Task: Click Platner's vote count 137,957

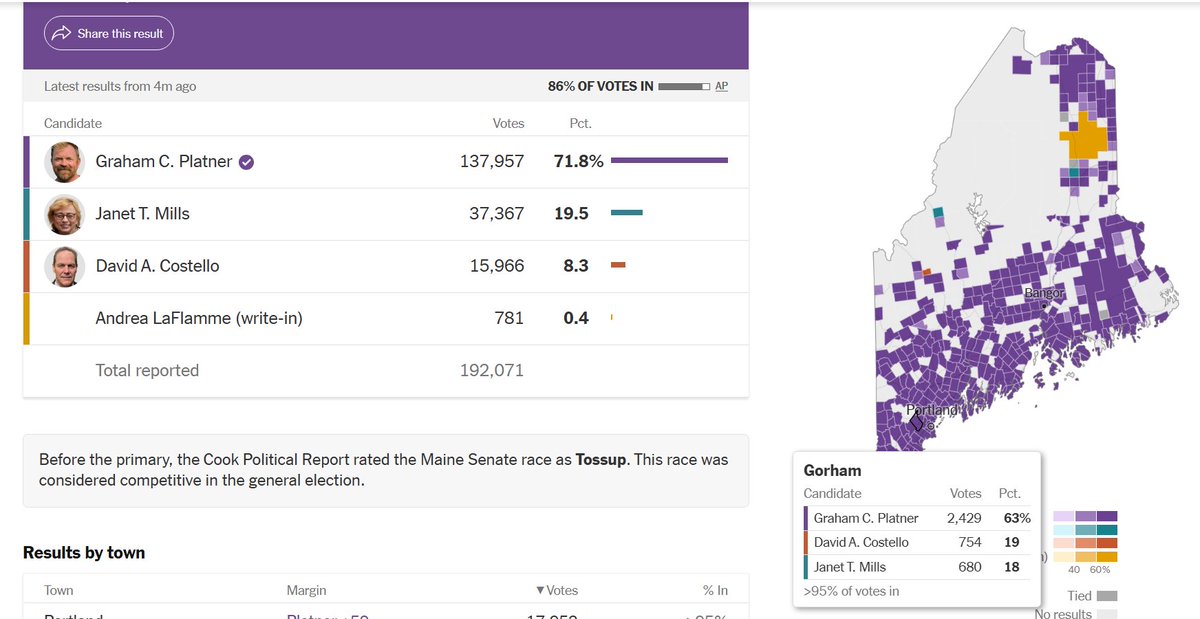Action: pos(492,161)
